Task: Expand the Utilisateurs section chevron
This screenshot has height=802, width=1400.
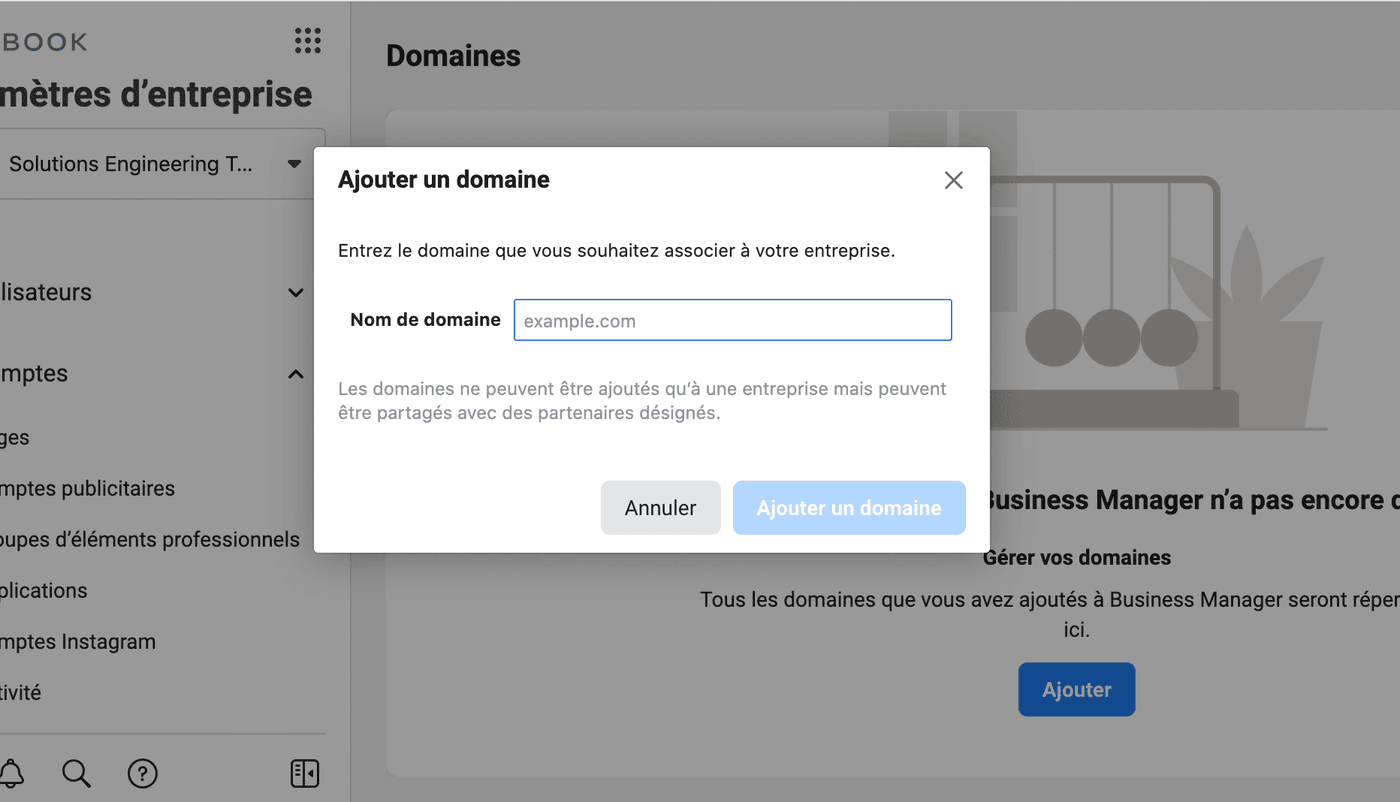Action: [x=296, y=293]
